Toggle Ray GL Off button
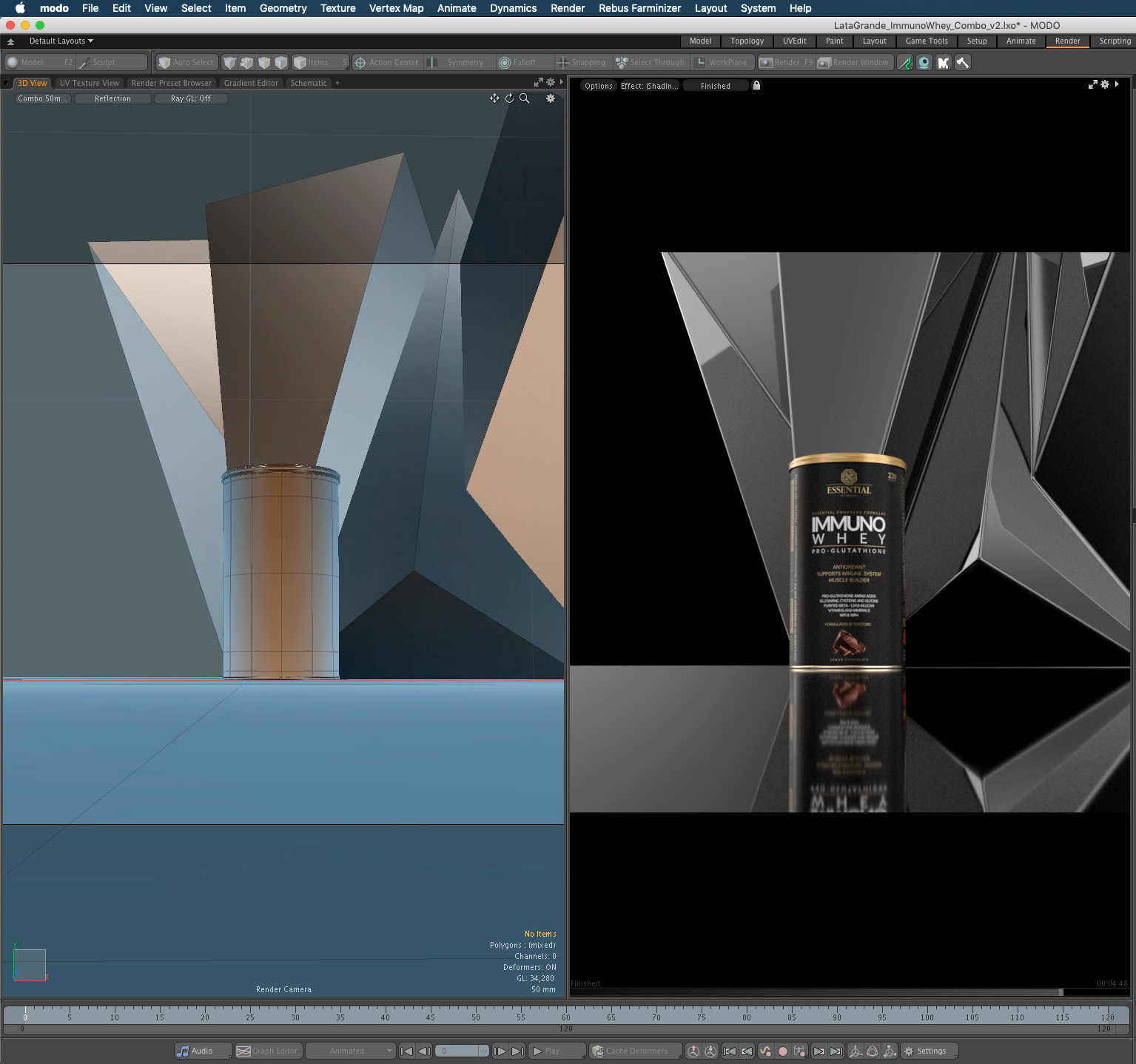The image size is (1136, 1064). coord(190,98)
